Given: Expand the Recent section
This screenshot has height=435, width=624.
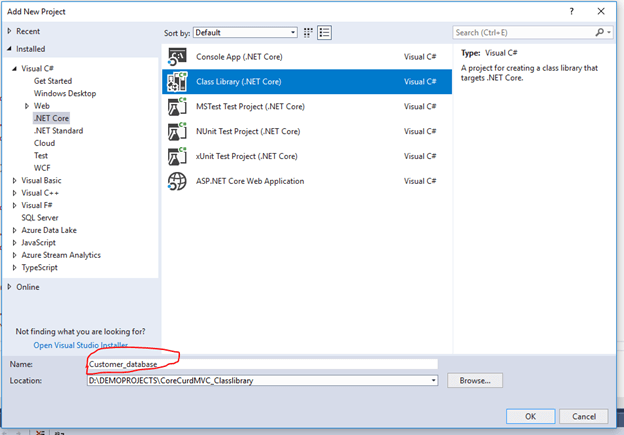Looking at the screenshot, I should point(9,31).
